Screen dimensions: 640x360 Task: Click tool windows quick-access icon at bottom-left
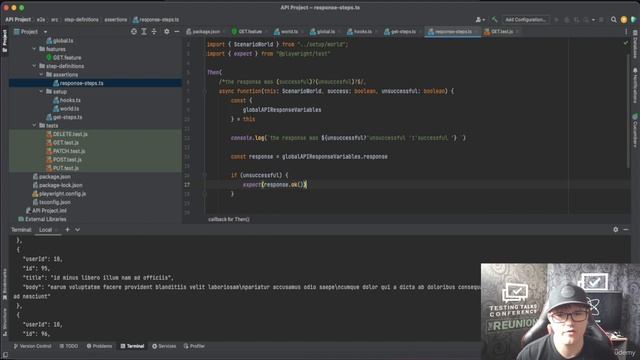pos(5,355)
